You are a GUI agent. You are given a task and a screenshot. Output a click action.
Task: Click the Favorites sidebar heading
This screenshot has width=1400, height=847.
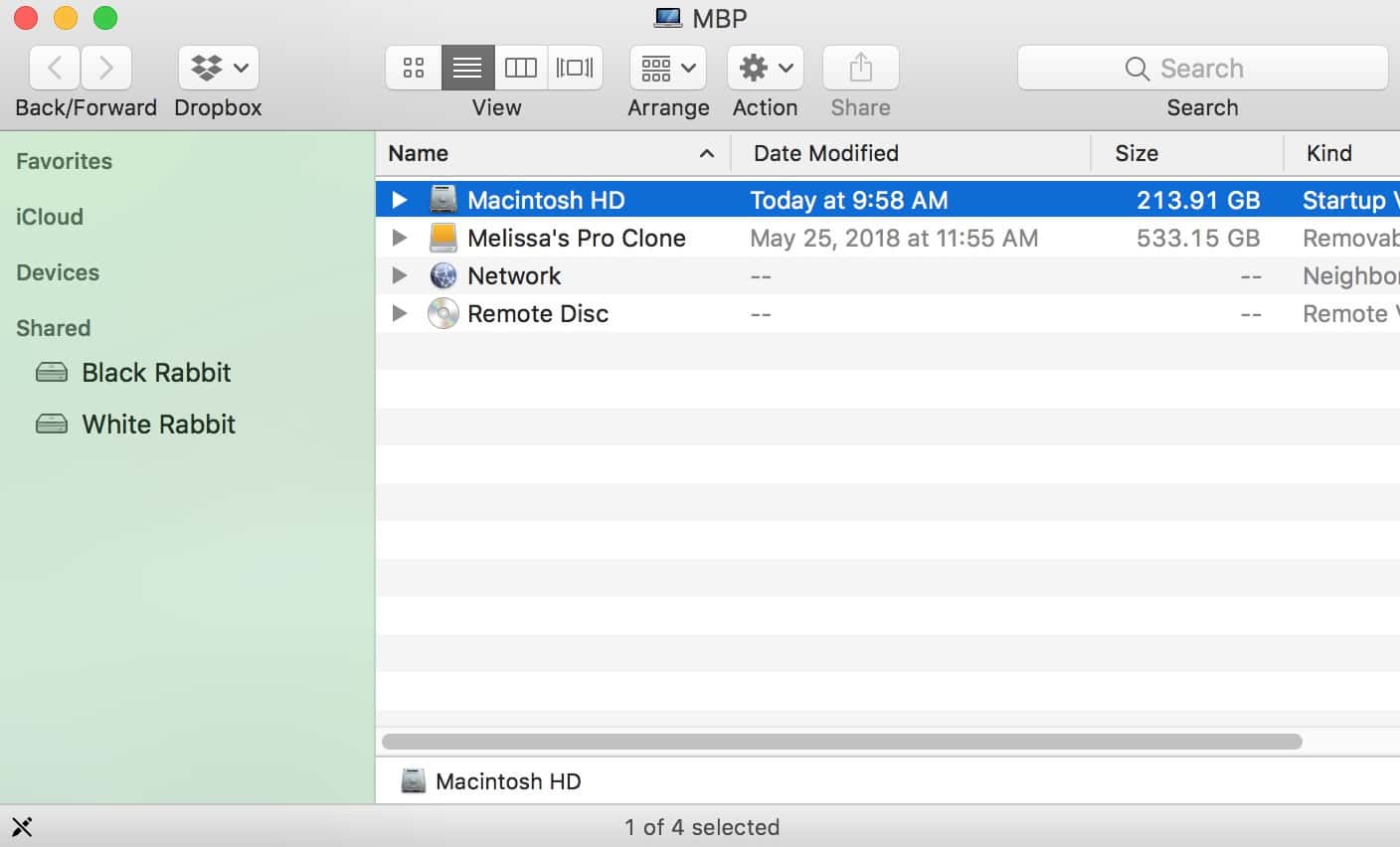point(65,161)
